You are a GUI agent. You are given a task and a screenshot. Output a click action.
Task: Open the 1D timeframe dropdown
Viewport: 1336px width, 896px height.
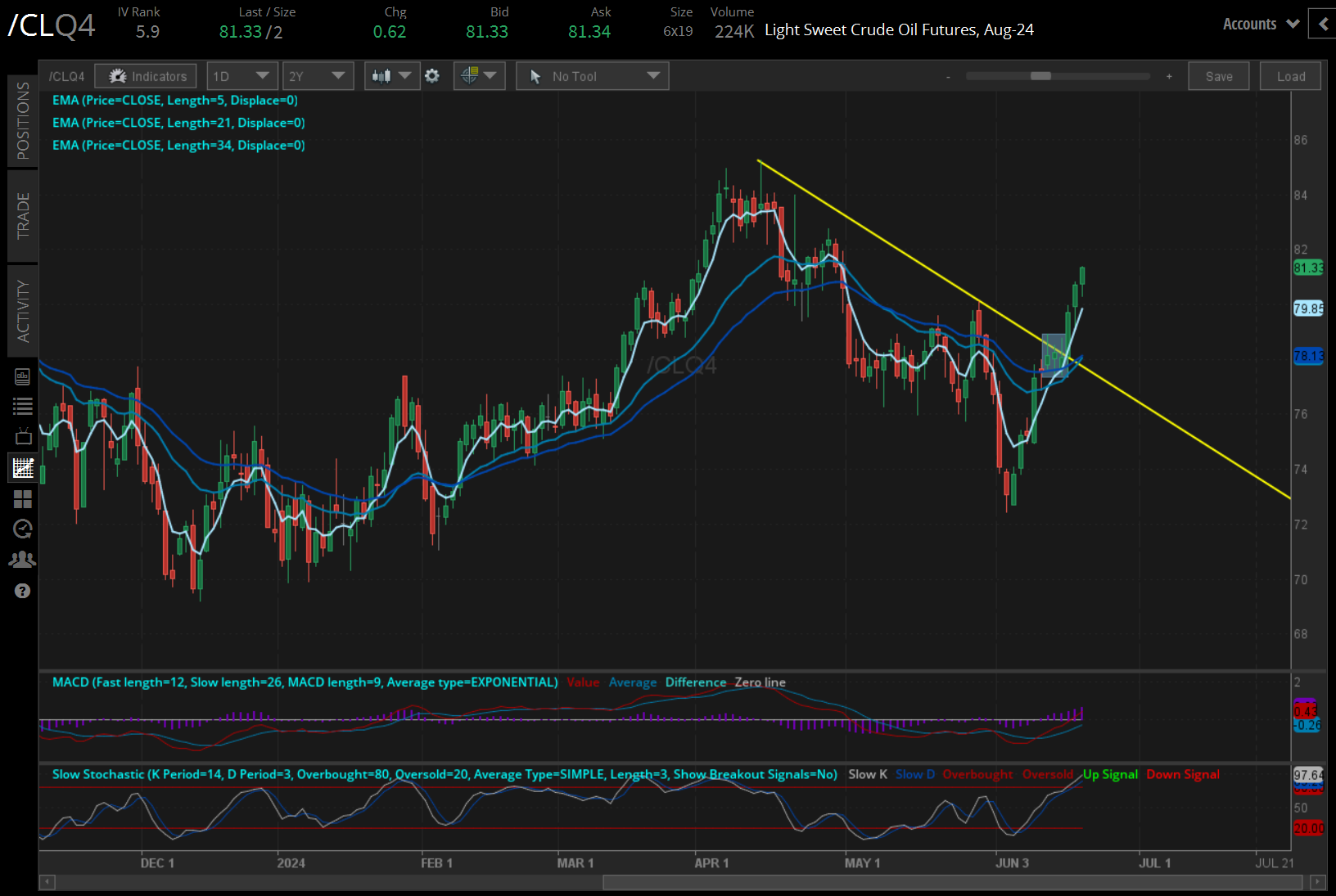(242, 75)
